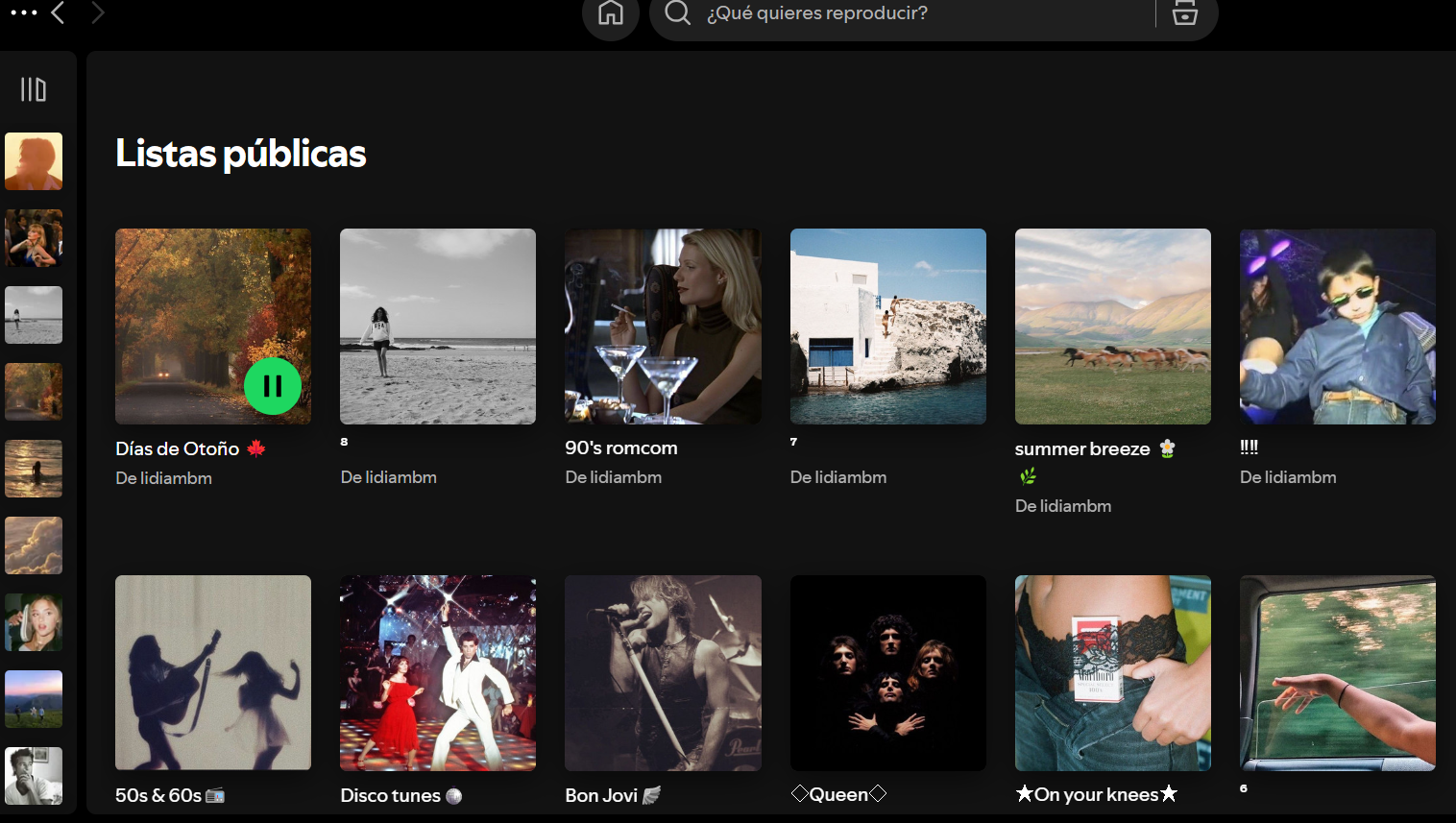Click the 'Listas públicas' heading

241,154
